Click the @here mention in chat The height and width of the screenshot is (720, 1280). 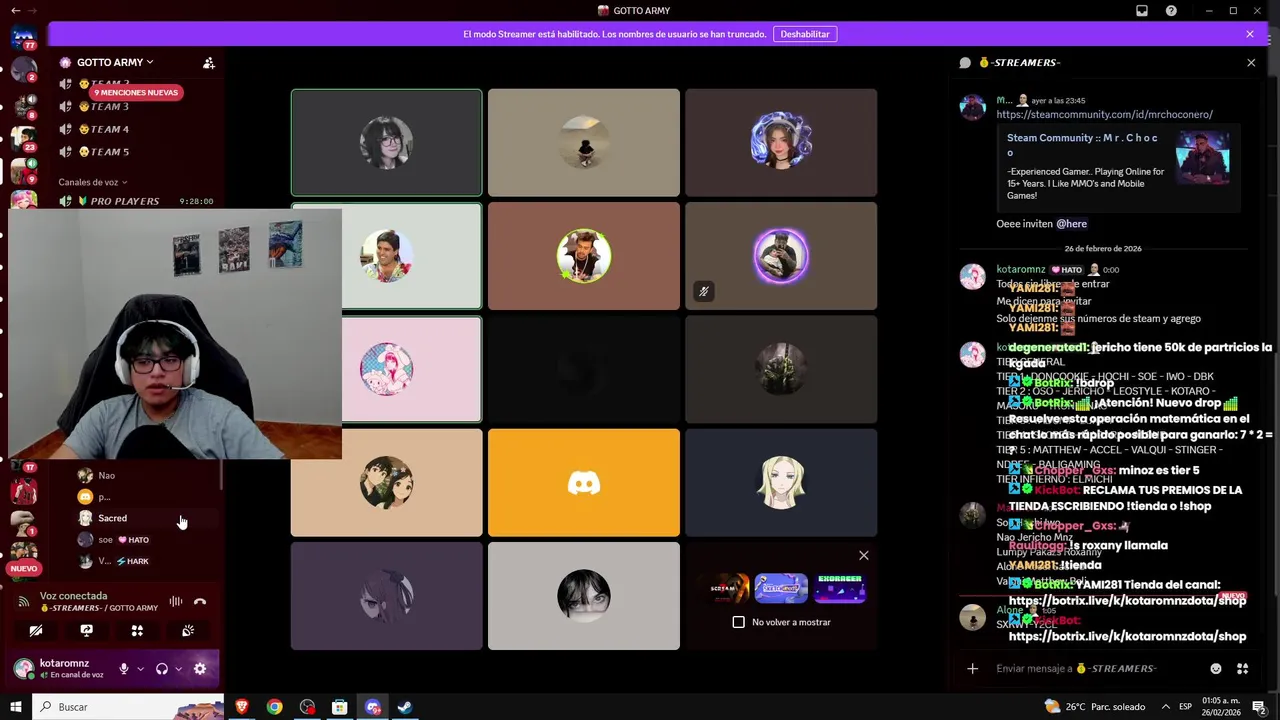[x=1071, y=224]
